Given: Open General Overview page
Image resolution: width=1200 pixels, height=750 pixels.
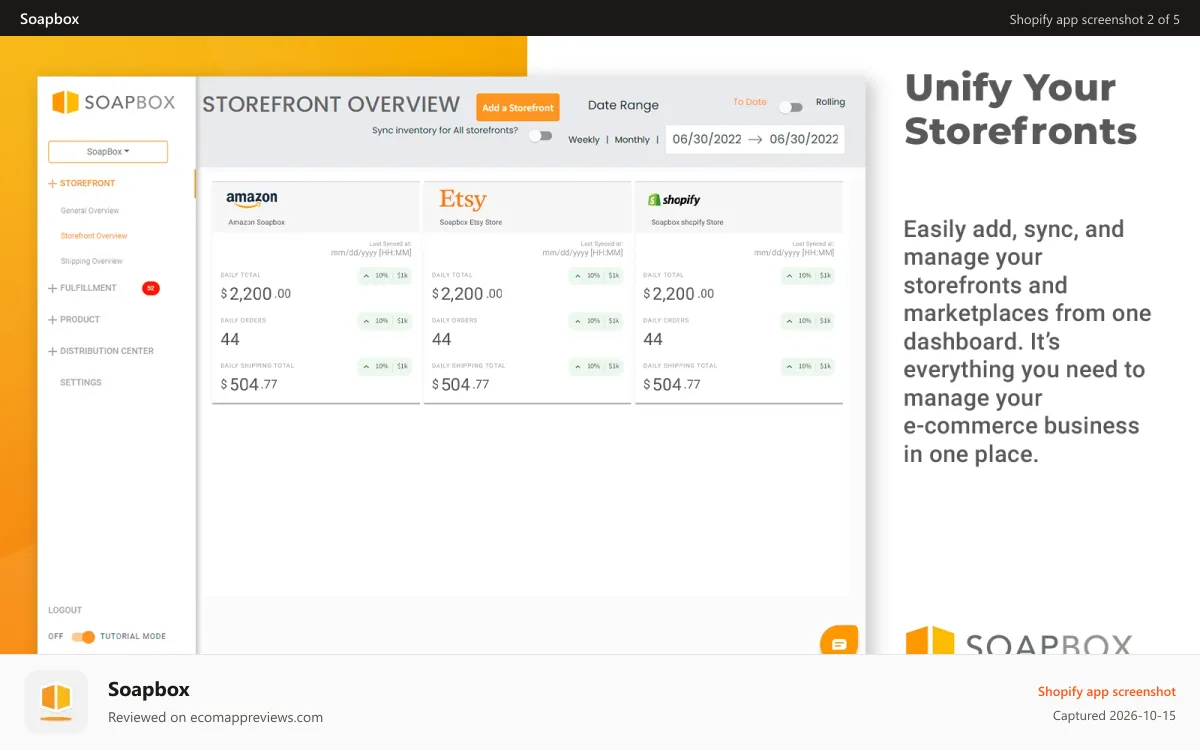Looking at the screenshot, I should tap(90, 211).
